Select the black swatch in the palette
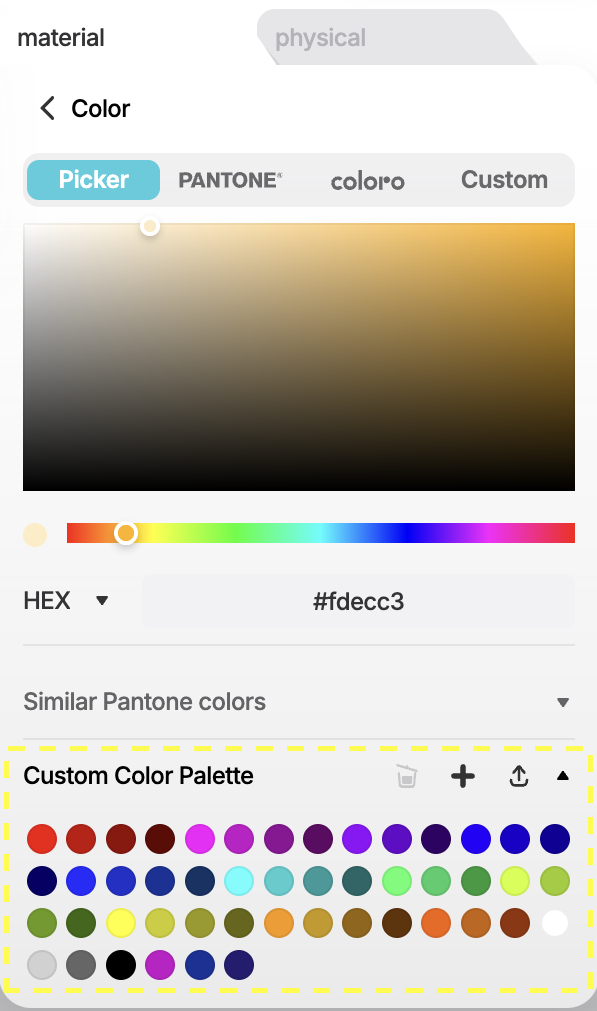 (x=120, y=964)
